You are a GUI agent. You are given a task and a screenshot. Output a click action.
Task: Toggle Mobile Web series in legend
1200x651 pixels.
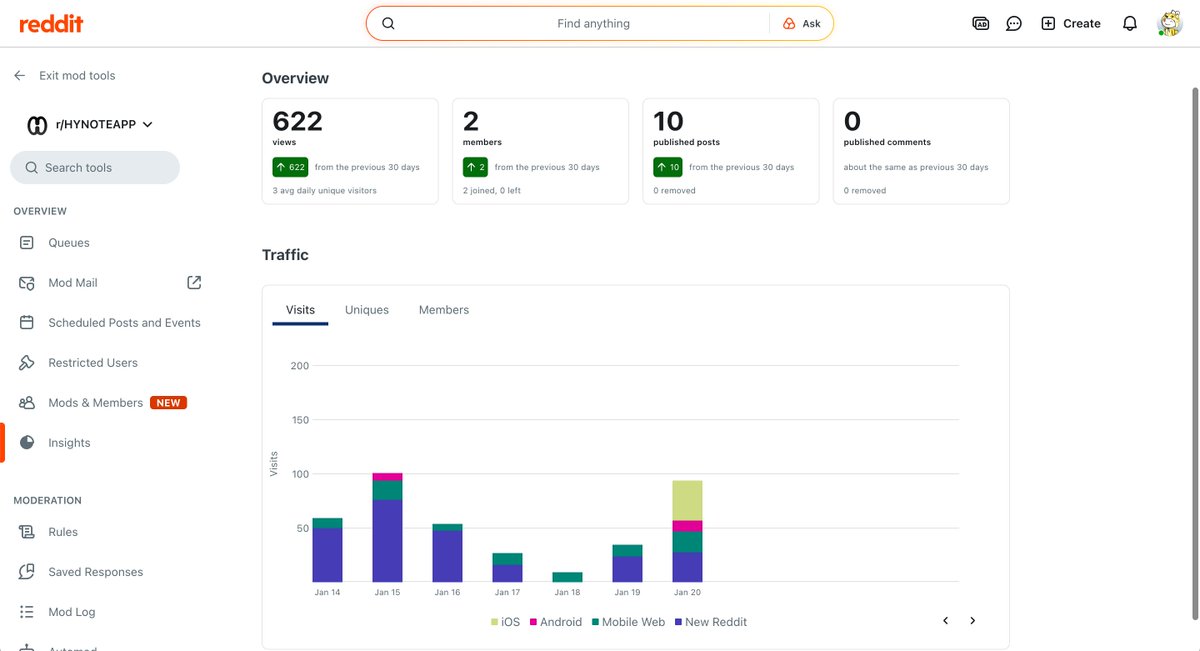(628, 622)
